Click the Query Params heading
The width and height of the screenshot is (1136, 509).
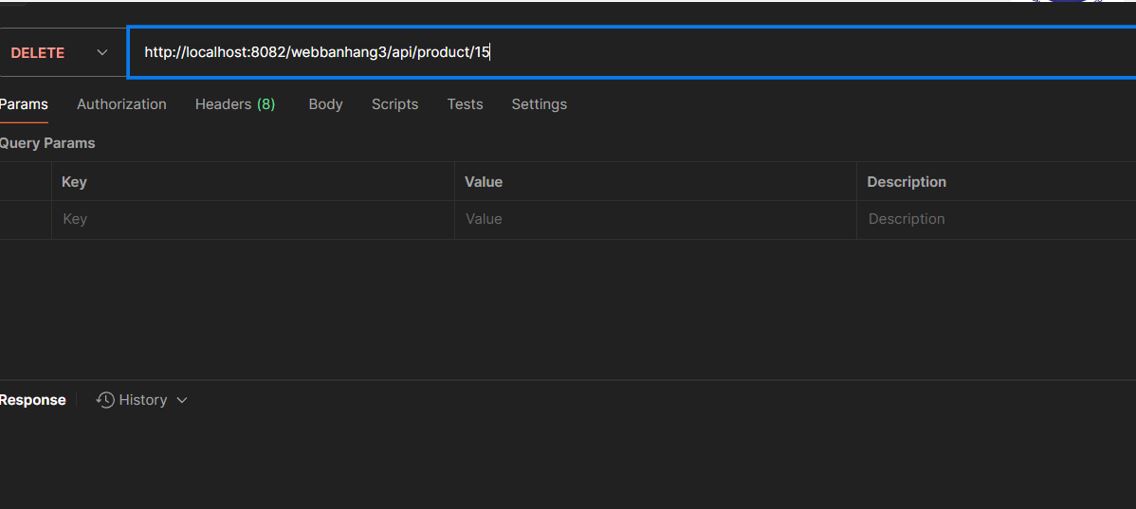point(47,143)
